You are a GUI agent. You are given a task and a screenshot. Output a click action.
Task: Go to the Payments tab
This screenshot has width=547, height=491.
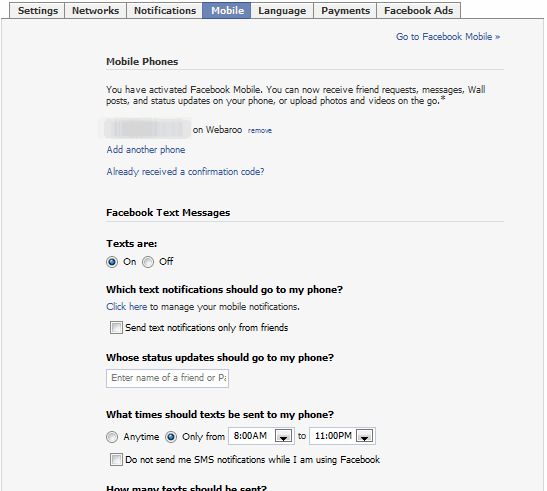point(345,10)
